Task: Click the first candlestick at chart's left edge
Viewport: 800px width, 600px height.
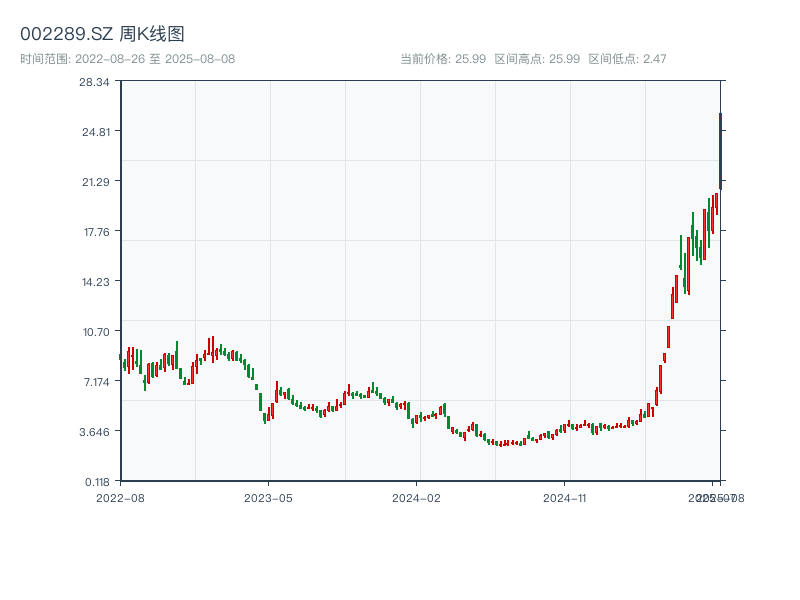Action: point(120,357)
